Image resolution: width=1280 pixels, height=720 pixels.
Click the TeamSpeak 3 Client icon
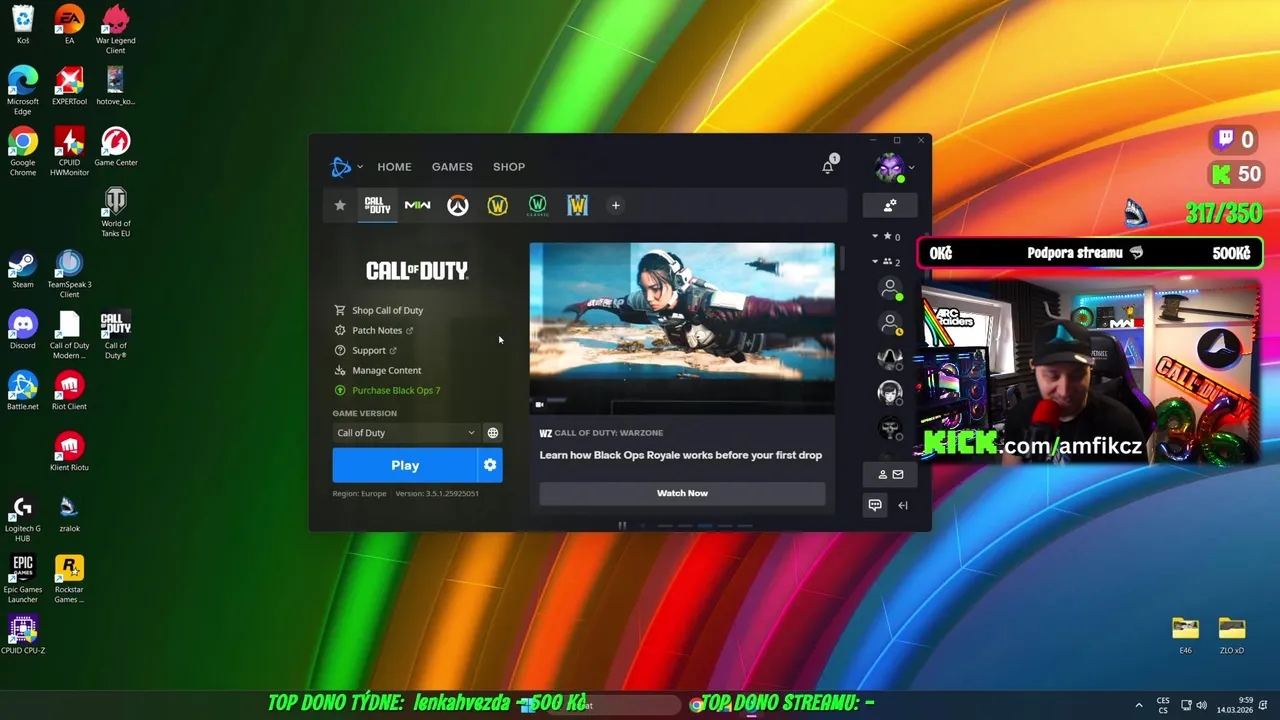[69, 273]
